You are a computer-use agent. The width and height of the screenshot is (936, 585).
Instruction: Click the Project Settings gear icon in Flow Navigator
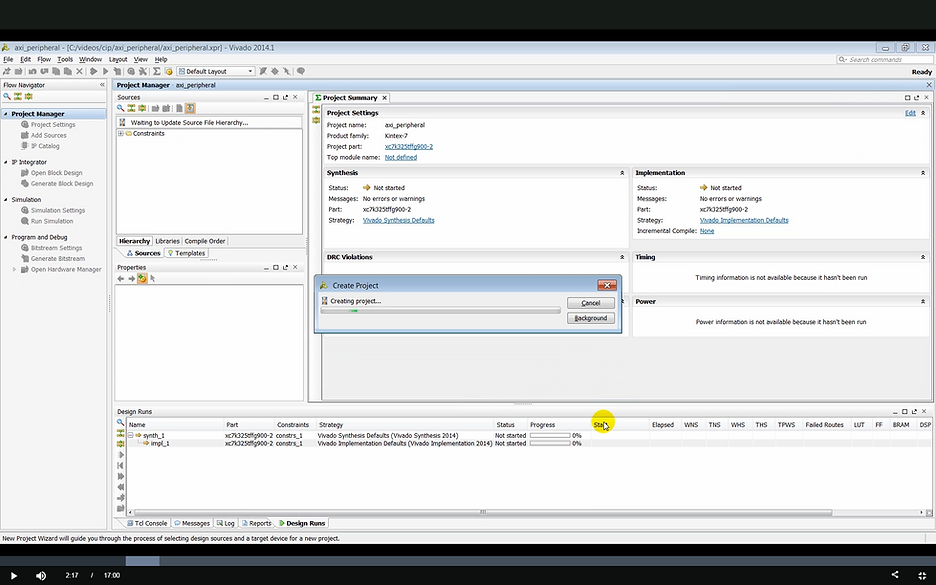pyautogui.click(x=25, y=125)
